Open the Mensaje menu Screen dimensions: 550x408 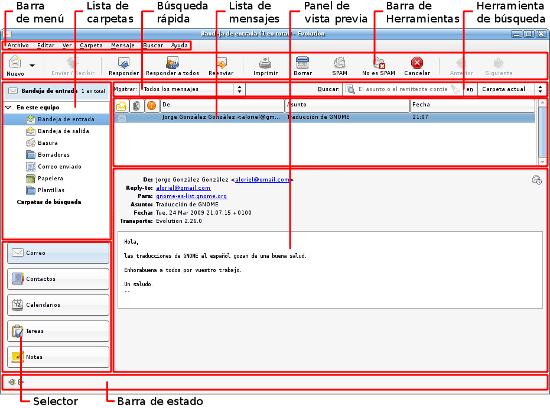tap(122, 45)
